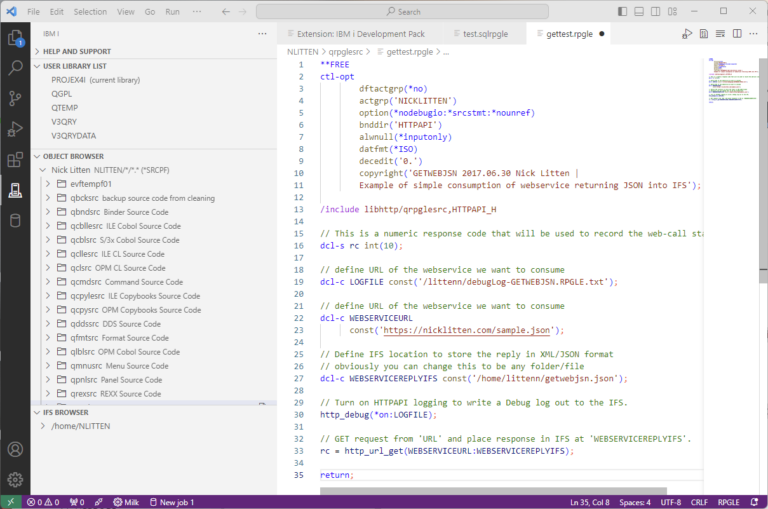
Task: Open the View menu
Action: 125,12
